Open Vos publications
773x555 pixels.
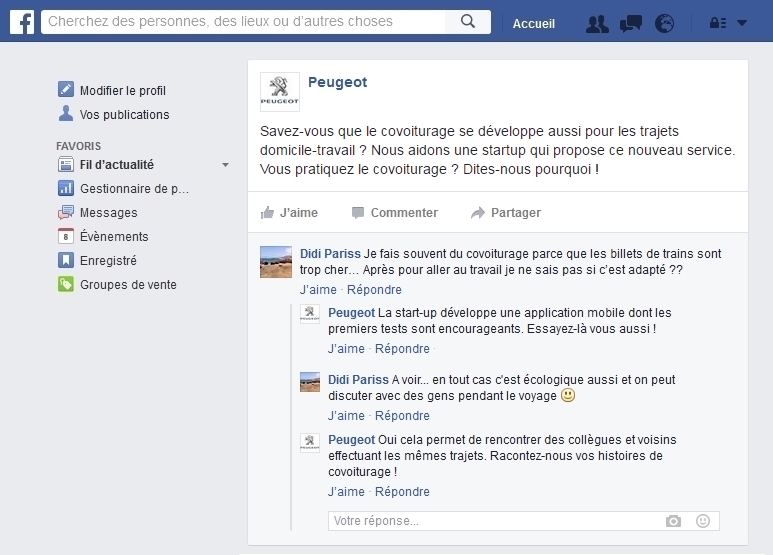[x=124, y=114]
